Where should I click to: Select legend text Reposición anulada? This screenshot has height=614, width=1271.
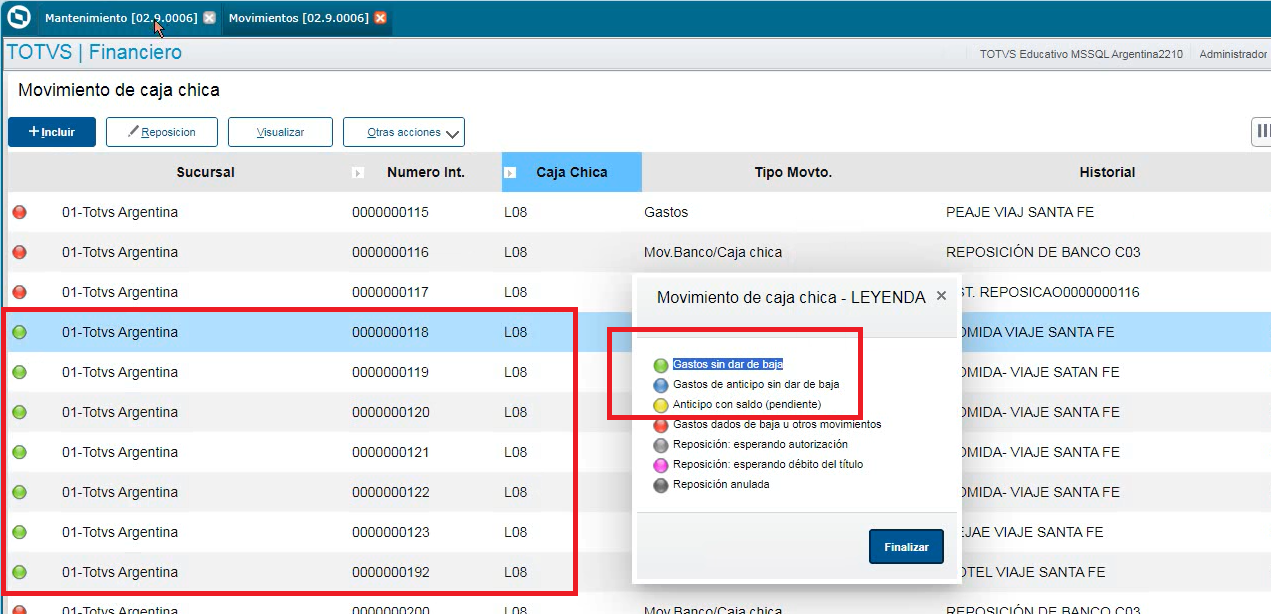pos(721,484)
